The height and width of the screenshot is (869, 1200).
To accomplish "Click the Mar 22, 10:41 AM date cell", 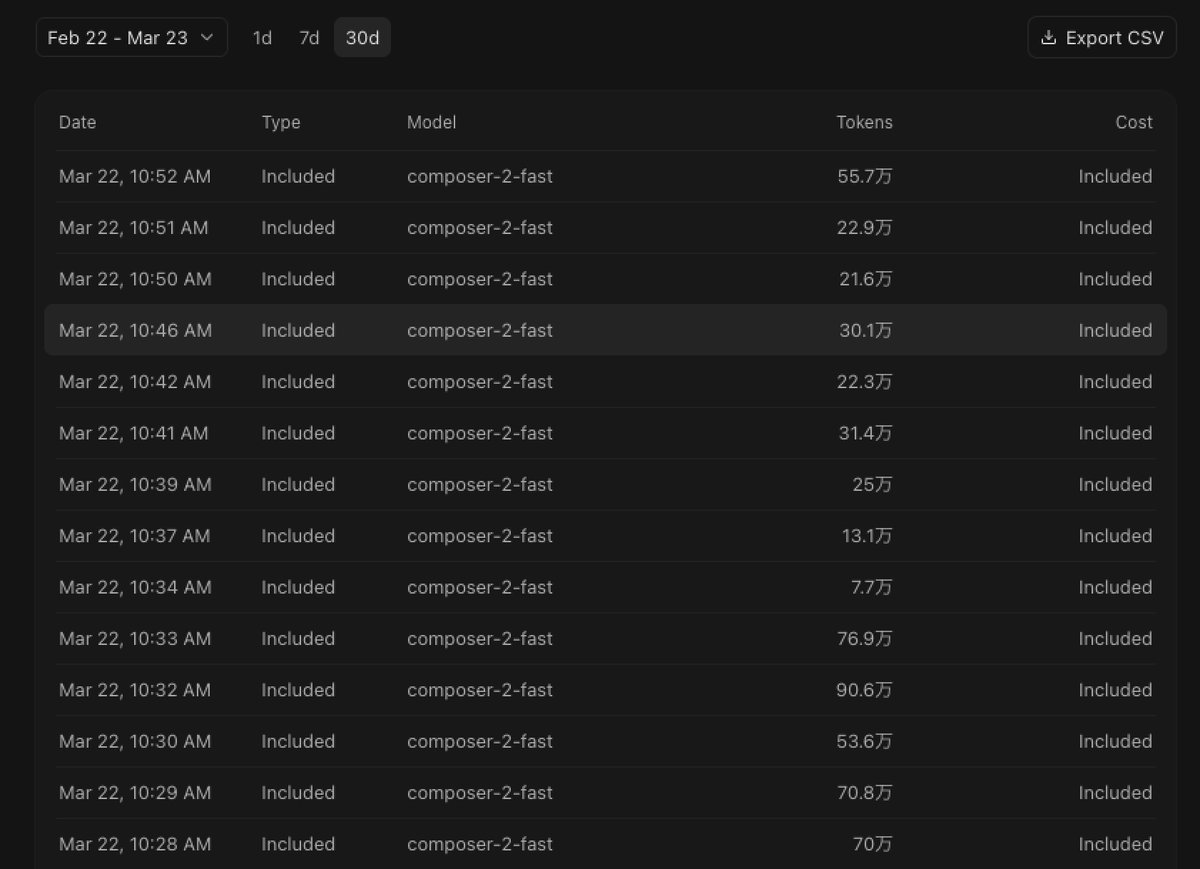I will 134,433.
